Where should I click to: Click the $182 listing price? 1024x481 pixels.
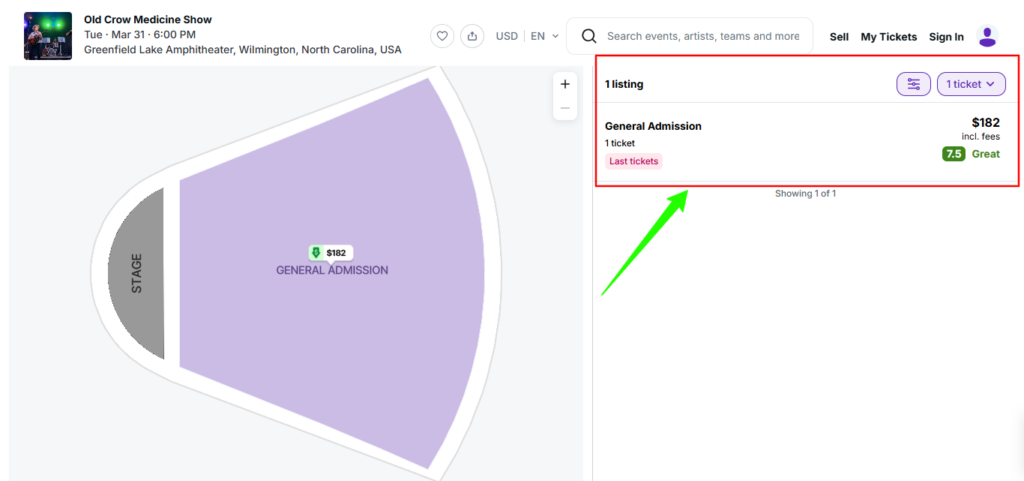coord(985,123)
